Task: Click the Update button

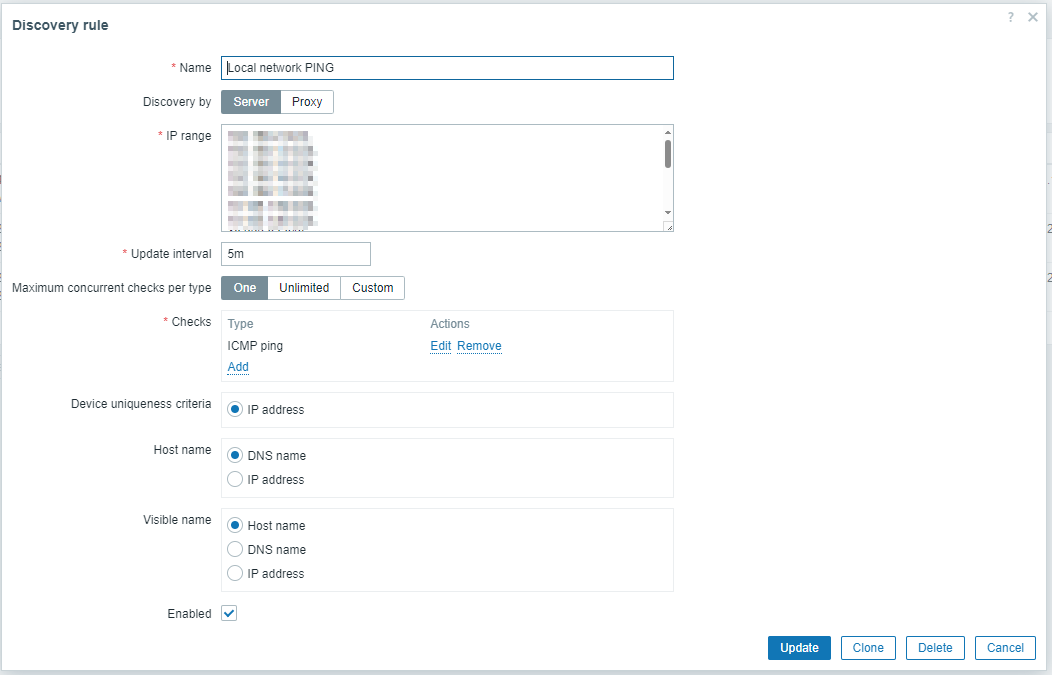Action: point(799,647)
